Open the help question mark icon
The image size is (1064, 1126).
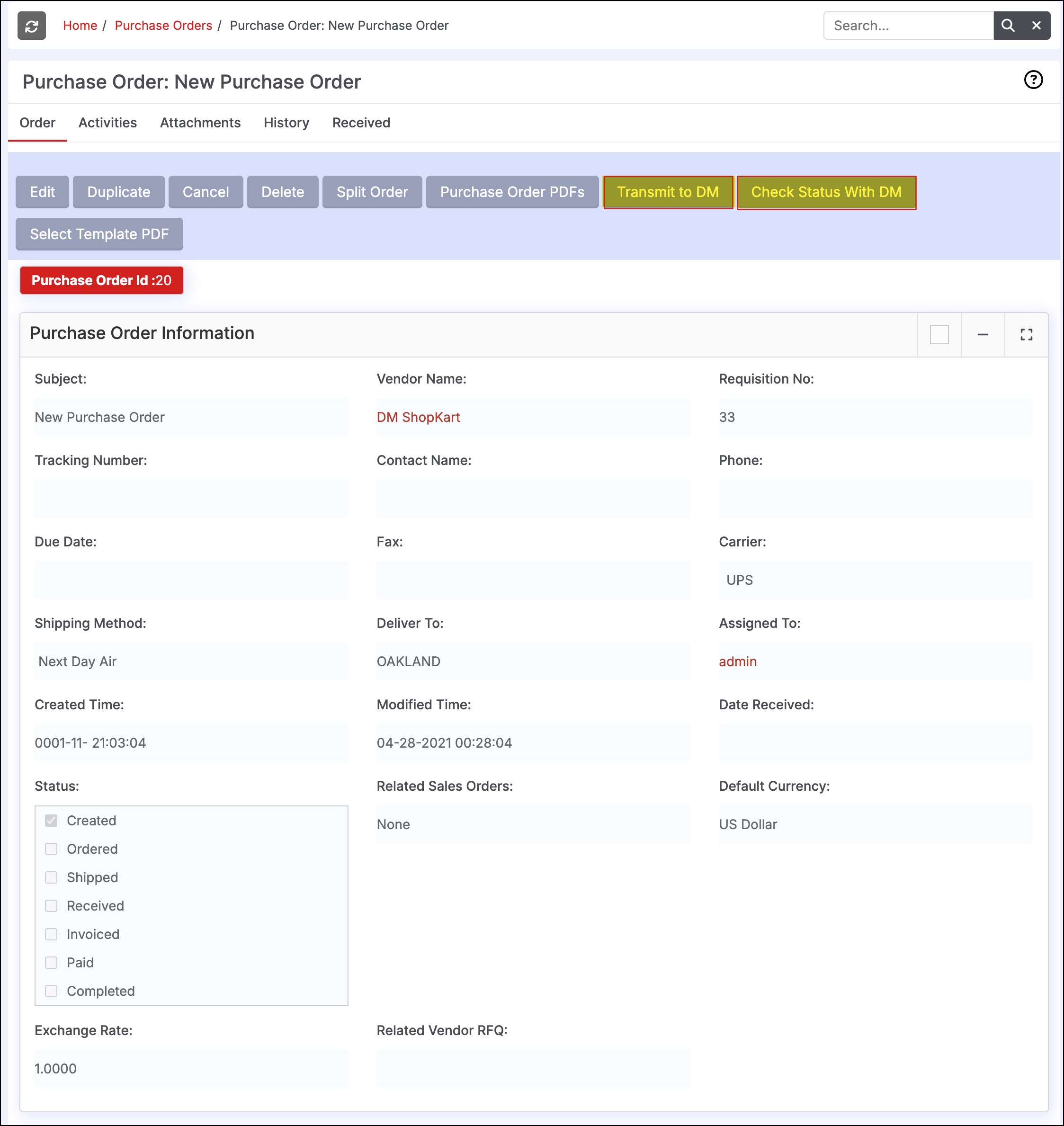point(1033,80)
